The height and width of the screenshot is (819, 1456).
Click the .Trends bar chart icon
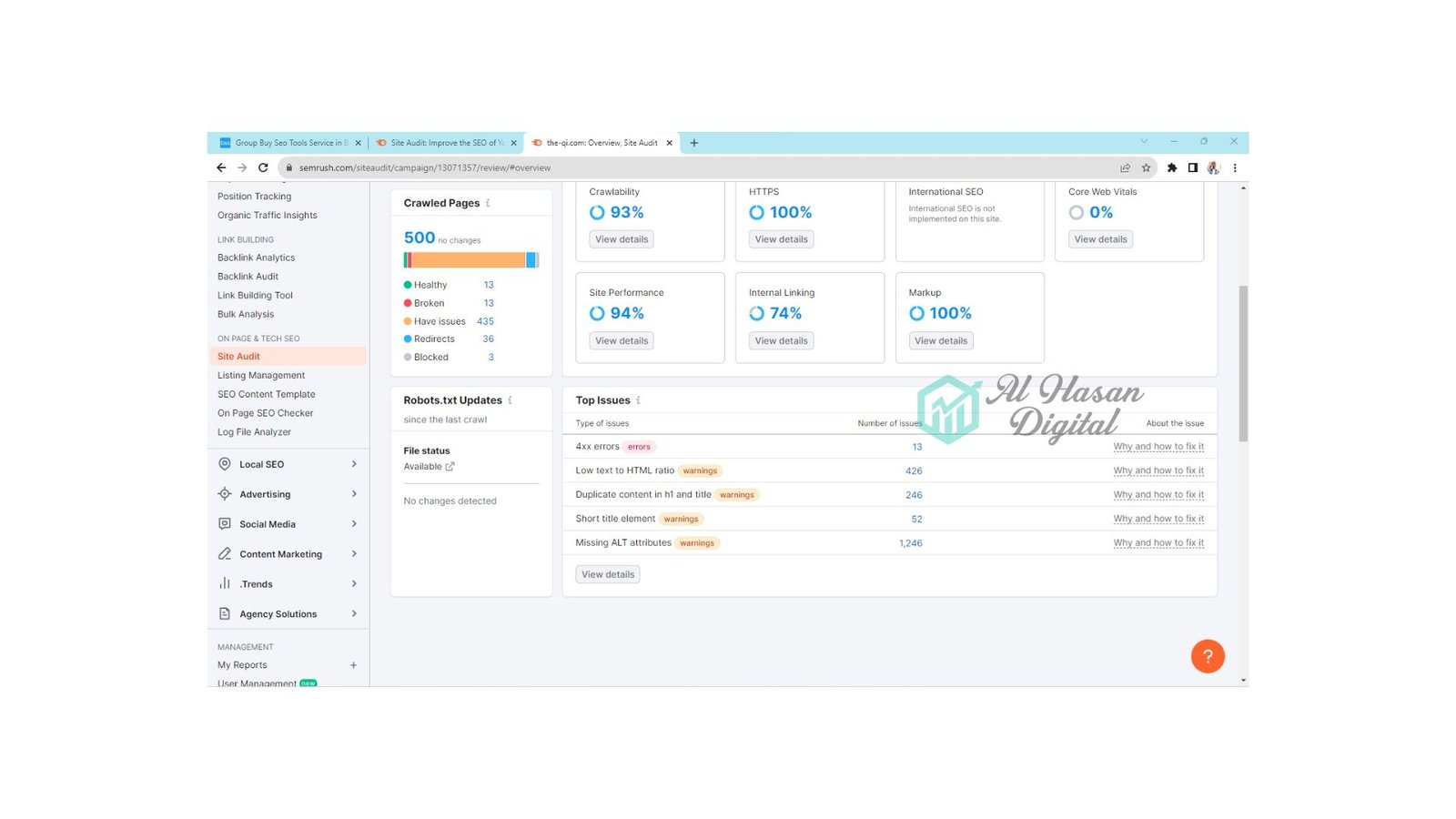(225, 583)
